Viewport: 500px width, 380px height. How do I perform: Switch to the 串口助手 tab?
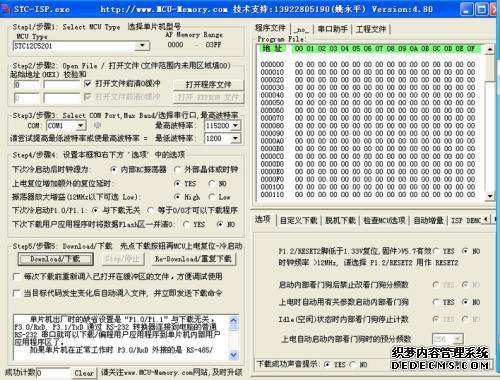pos(332,29)
